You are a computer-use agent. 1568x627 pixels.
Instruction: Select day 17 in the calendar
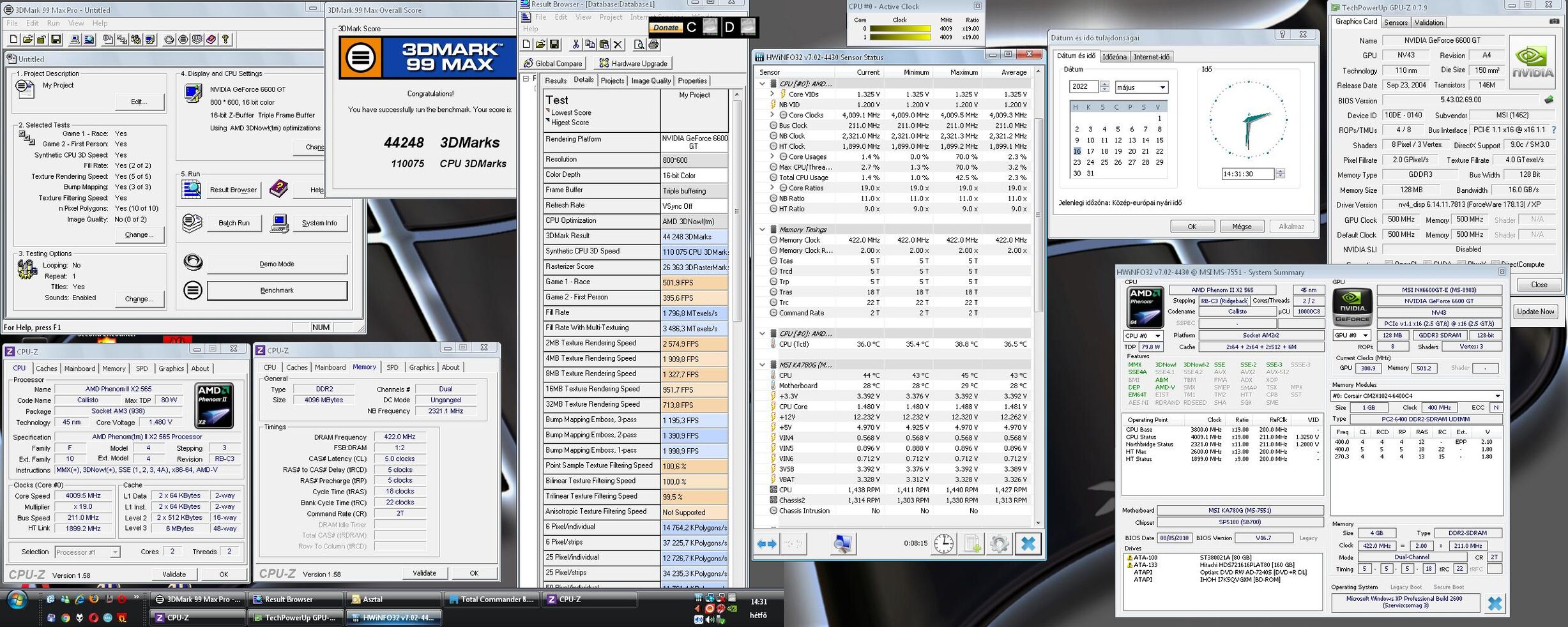click(x=1090, y=151)
